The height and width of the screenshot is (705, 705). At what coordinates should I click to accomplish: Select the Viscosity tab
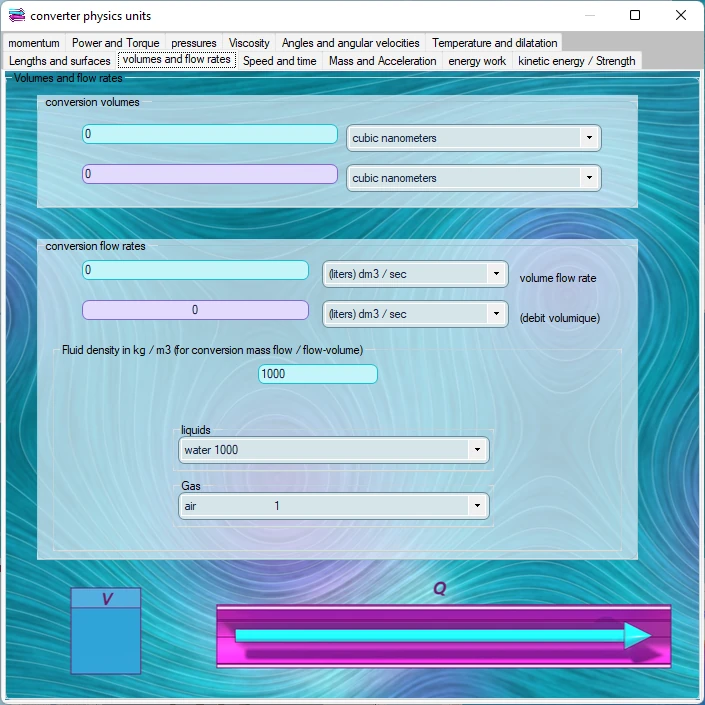[x=249, y=43]
